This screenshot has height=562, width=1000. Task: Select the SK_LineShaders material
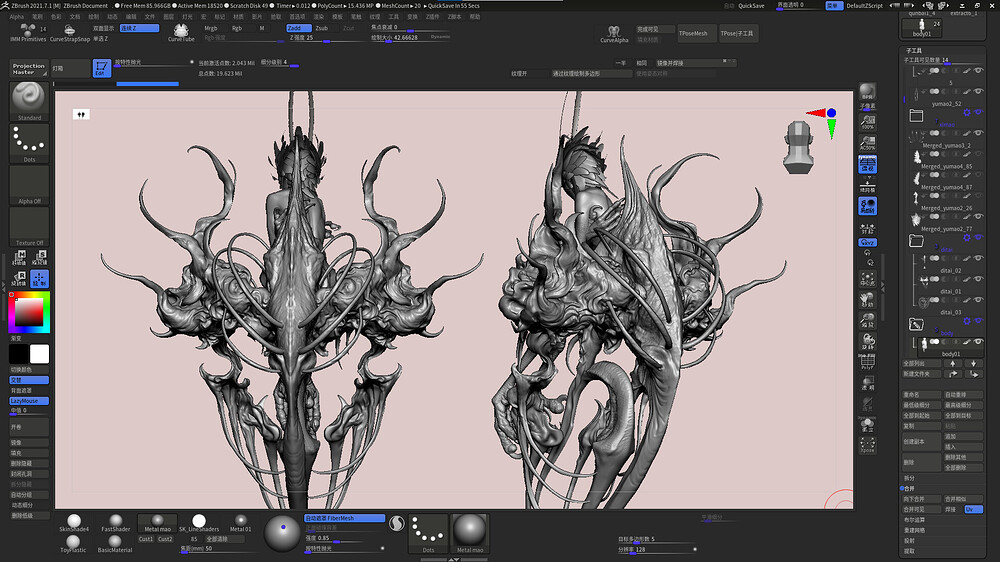pos(199,523)
